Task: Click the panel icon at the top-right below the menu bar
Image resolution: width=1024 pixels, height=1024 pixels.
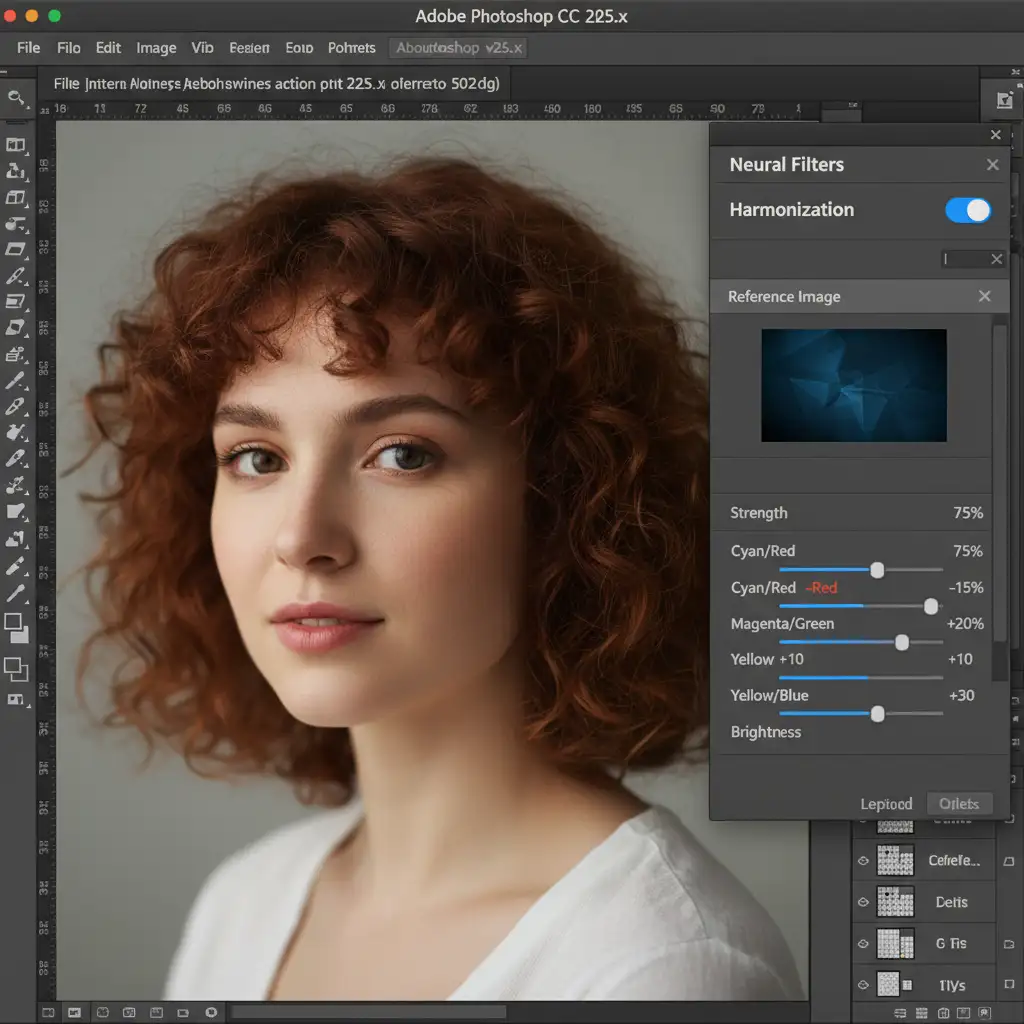Action: [1004, 99]
